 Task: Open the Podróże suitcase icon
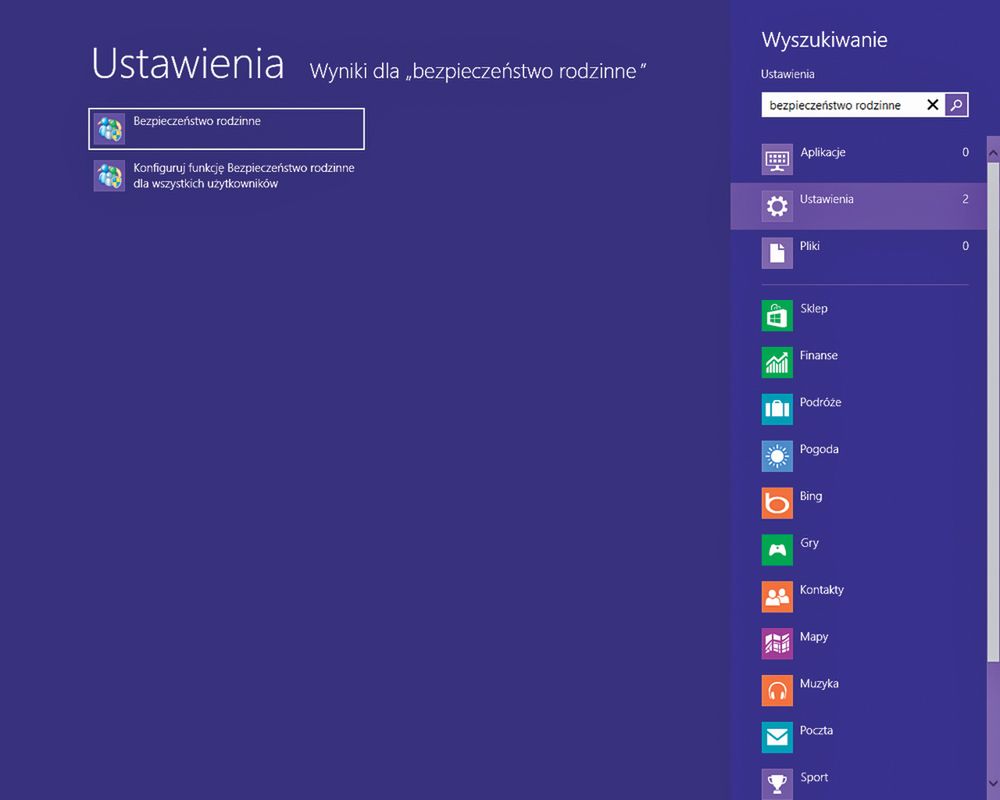777,410
